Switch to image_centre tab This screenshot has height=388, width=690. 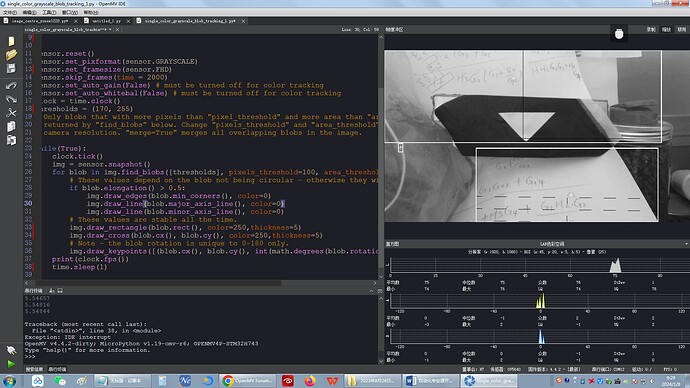pyautogui.click(x=39, y=21)
